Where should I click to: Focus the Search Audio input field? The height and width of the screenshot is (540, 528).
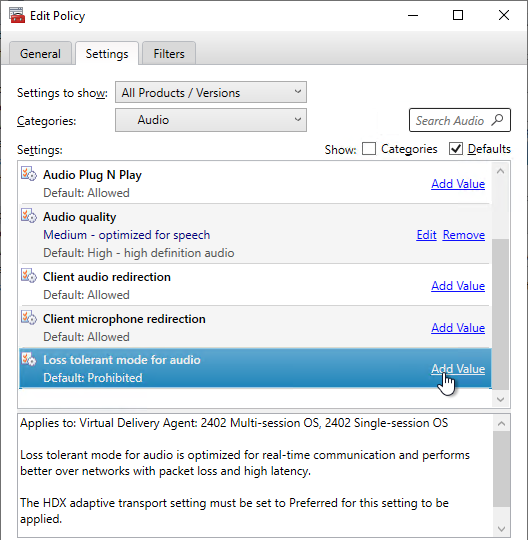449,120
